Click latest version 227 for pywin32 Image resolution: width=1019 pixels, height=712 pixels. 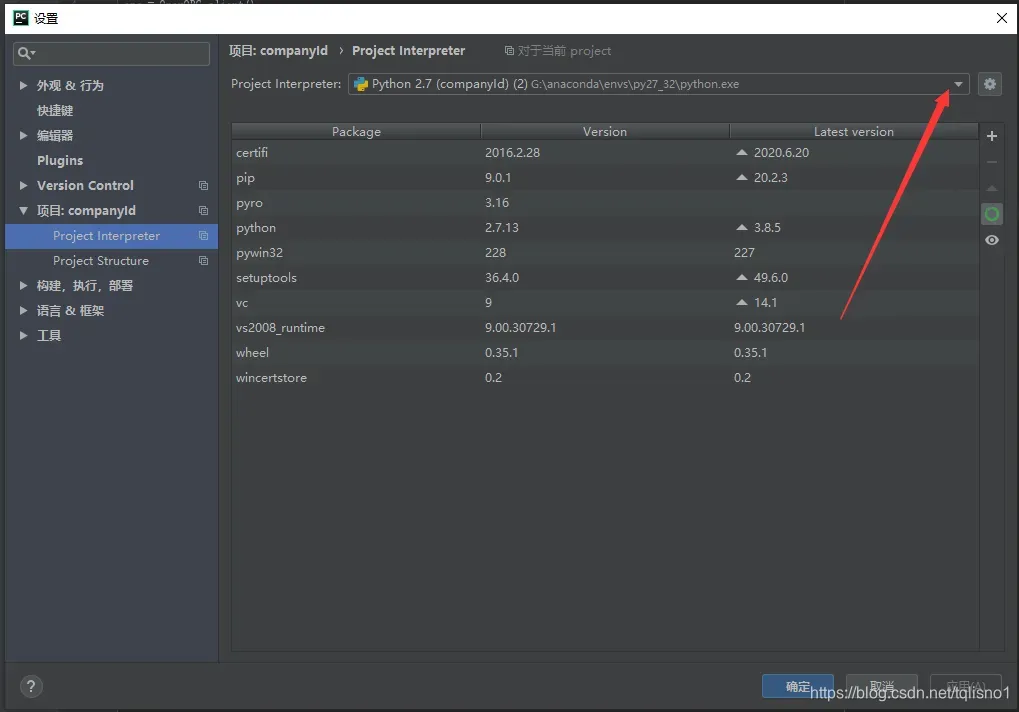pos(744,253)
